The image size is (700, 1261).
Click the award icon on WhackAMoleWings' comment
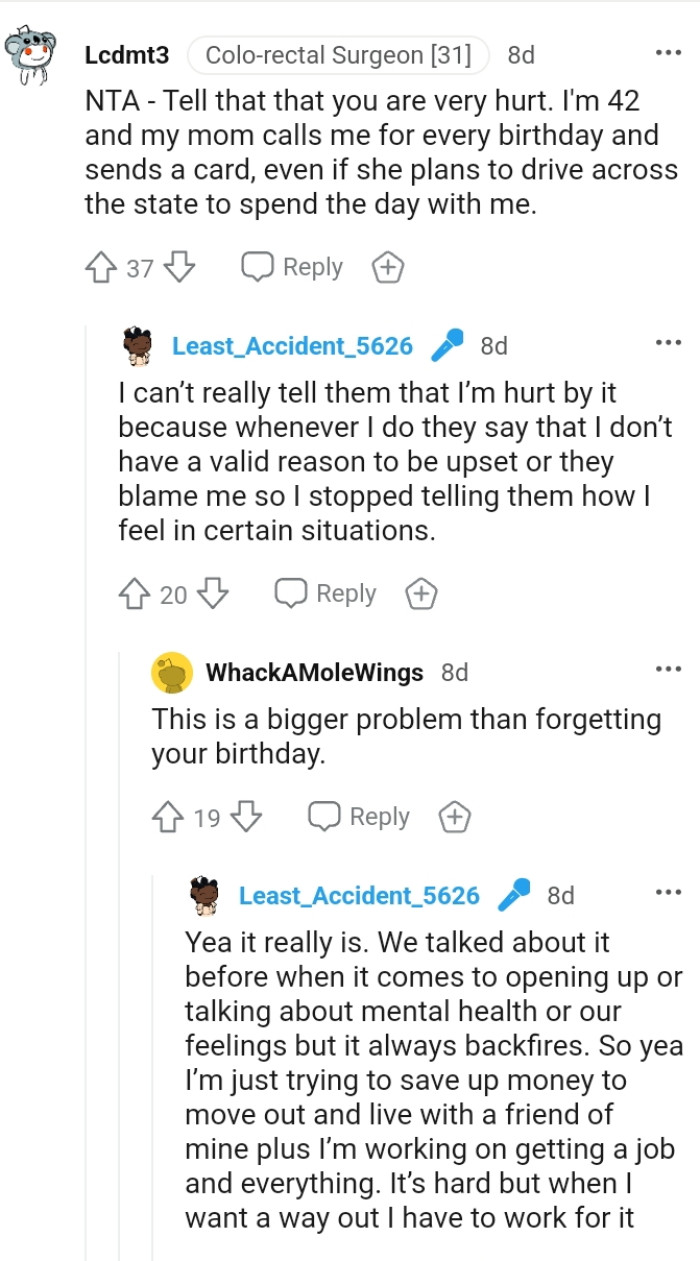(453, 816)
